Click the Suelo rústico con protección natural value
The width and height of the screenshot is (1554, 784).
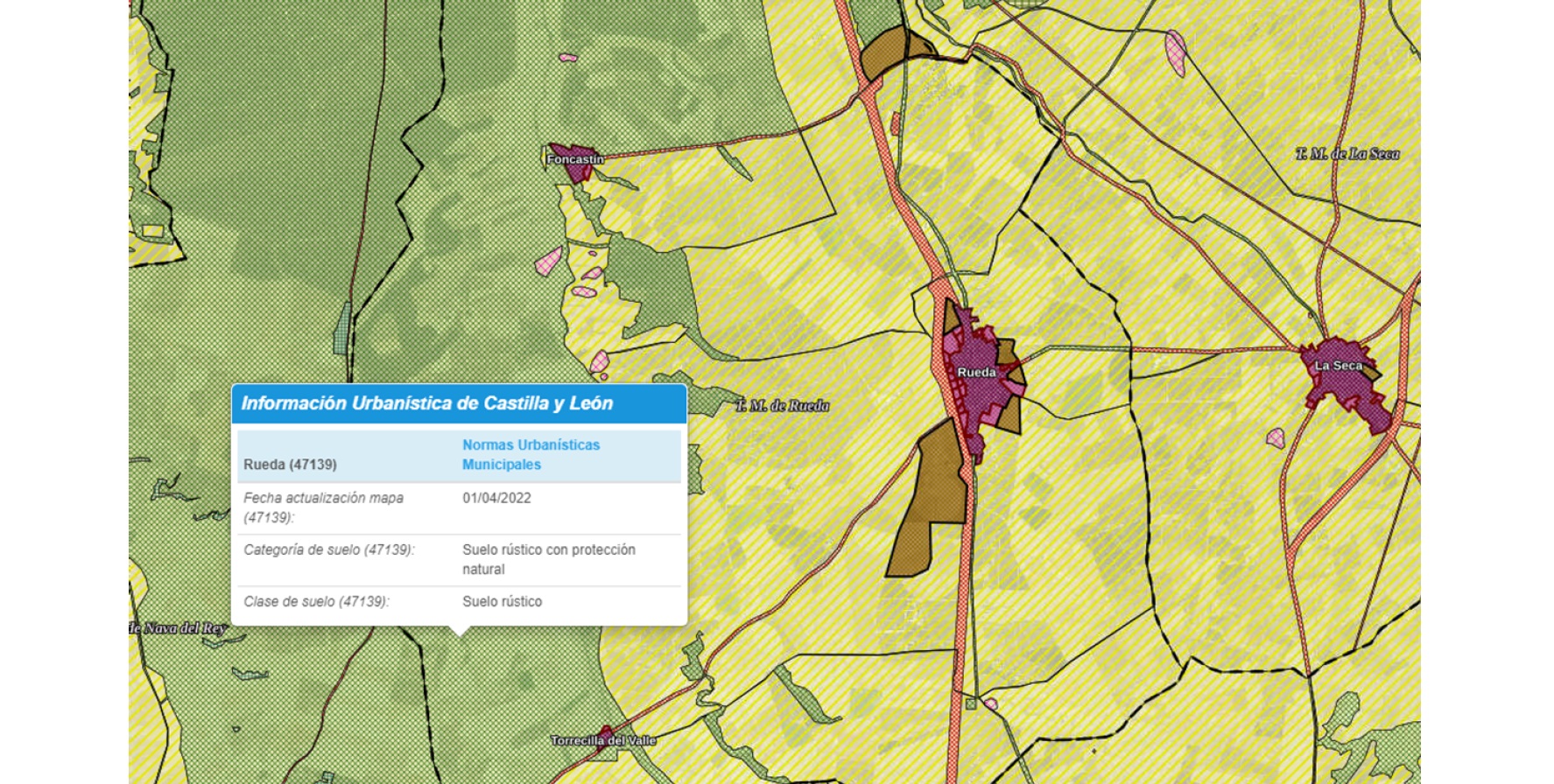(x=548, y=559)
